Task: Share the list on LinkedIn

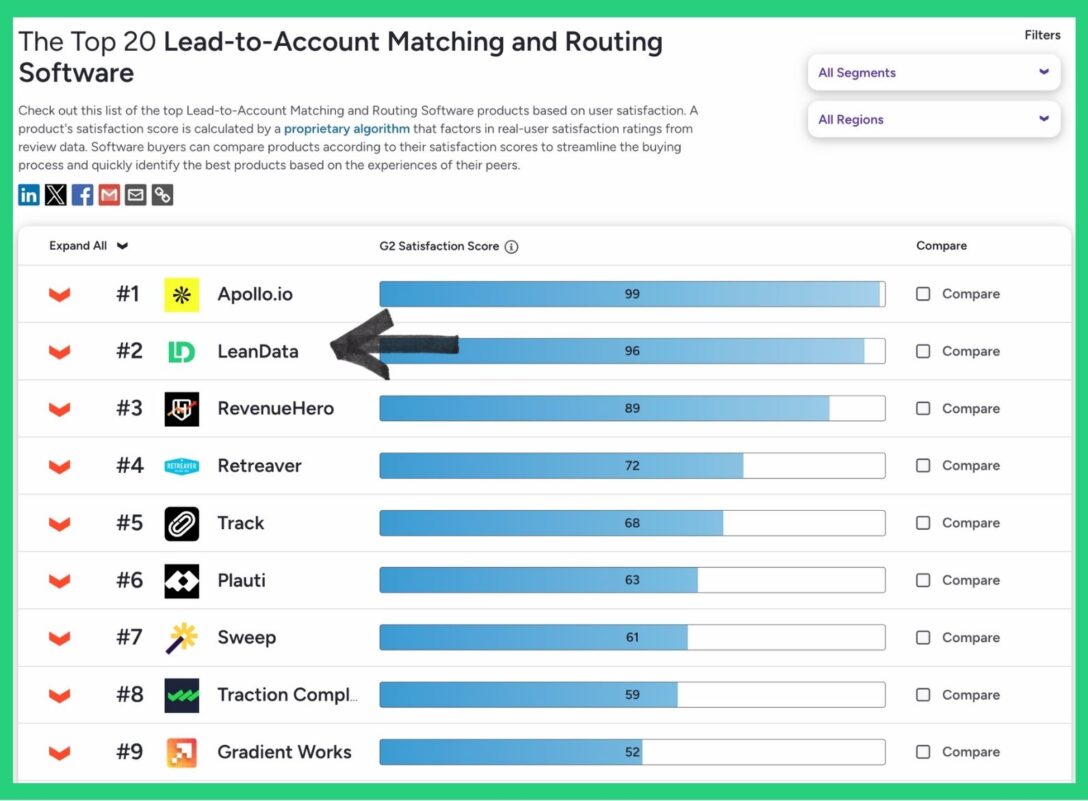Action: pyautogui.click(x=28, y=194)
